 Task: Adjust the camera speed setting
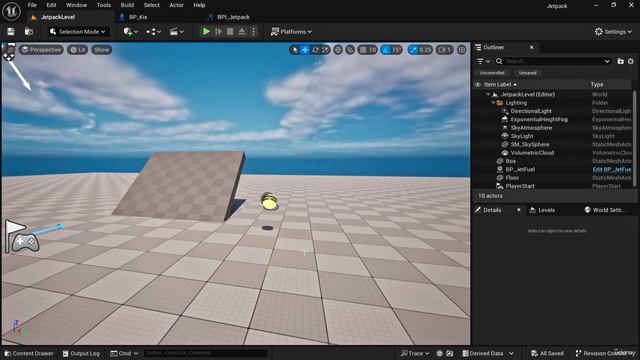[444, 50]
